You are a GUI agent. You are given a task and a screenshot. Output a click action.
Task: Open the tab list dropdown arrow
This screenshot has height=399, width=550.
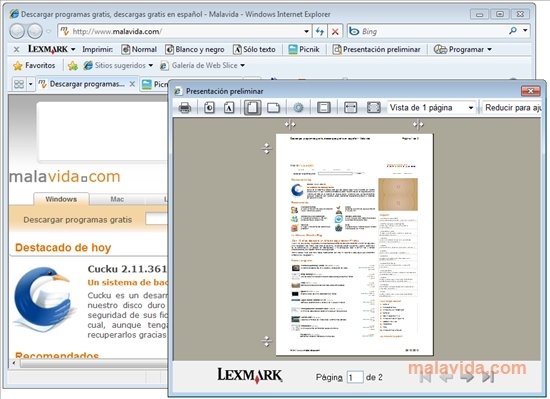point(31,84)
